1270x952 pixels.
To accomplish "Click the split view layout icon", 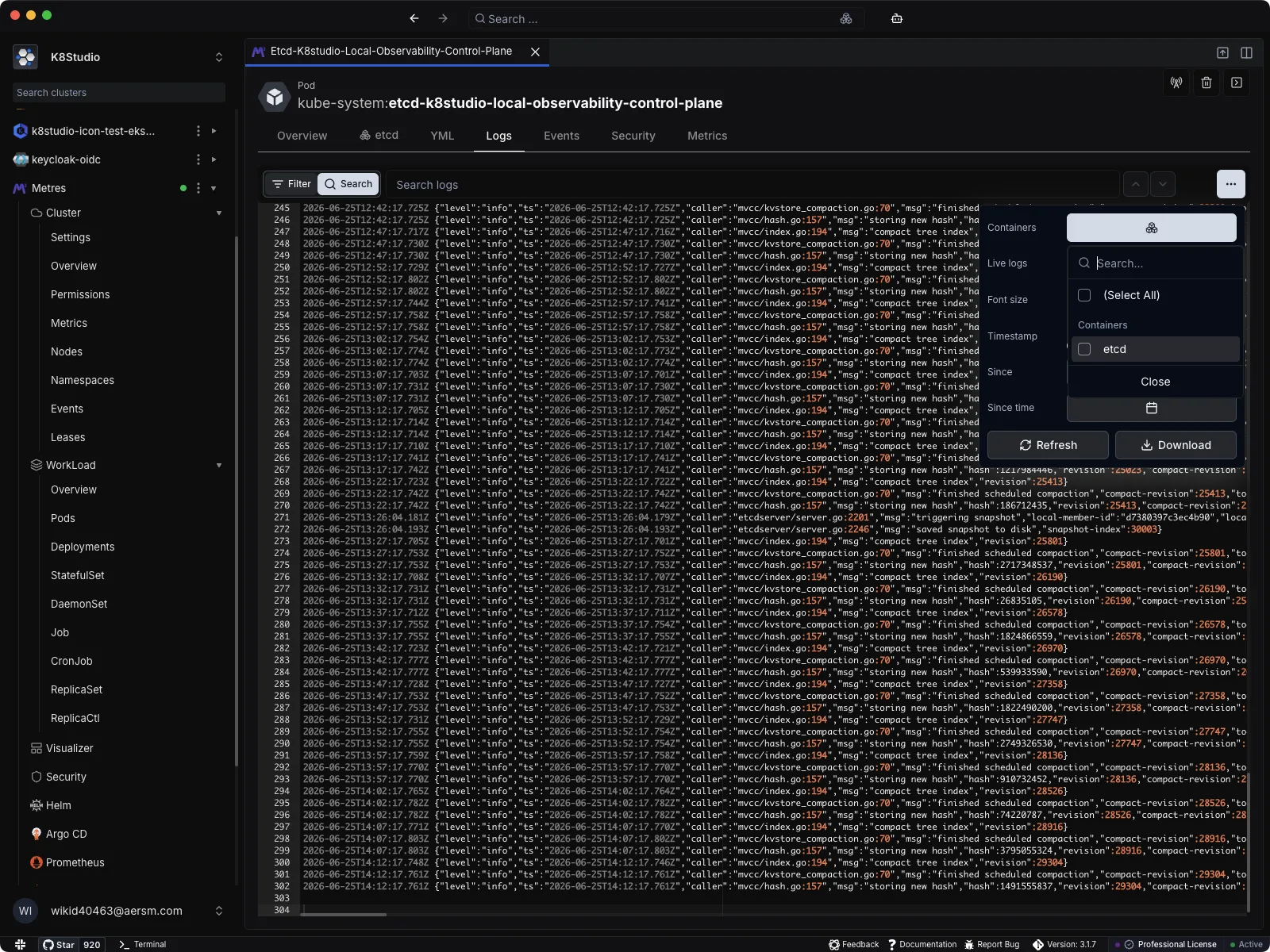I will tap(1246, 52).
